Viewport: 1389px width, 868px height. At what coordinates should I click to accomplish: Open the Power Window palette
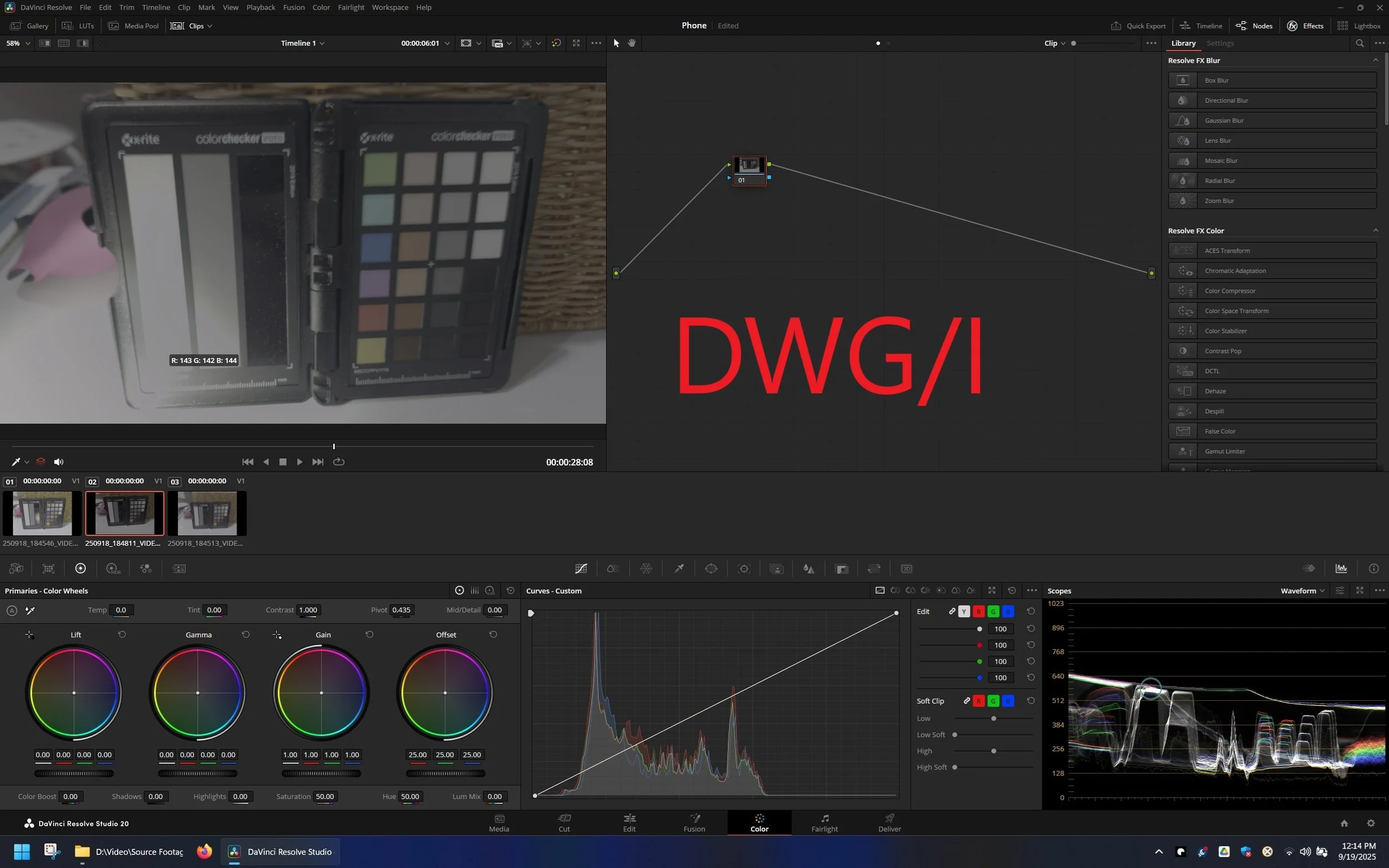pyautogui.click(x=711, y=568)
